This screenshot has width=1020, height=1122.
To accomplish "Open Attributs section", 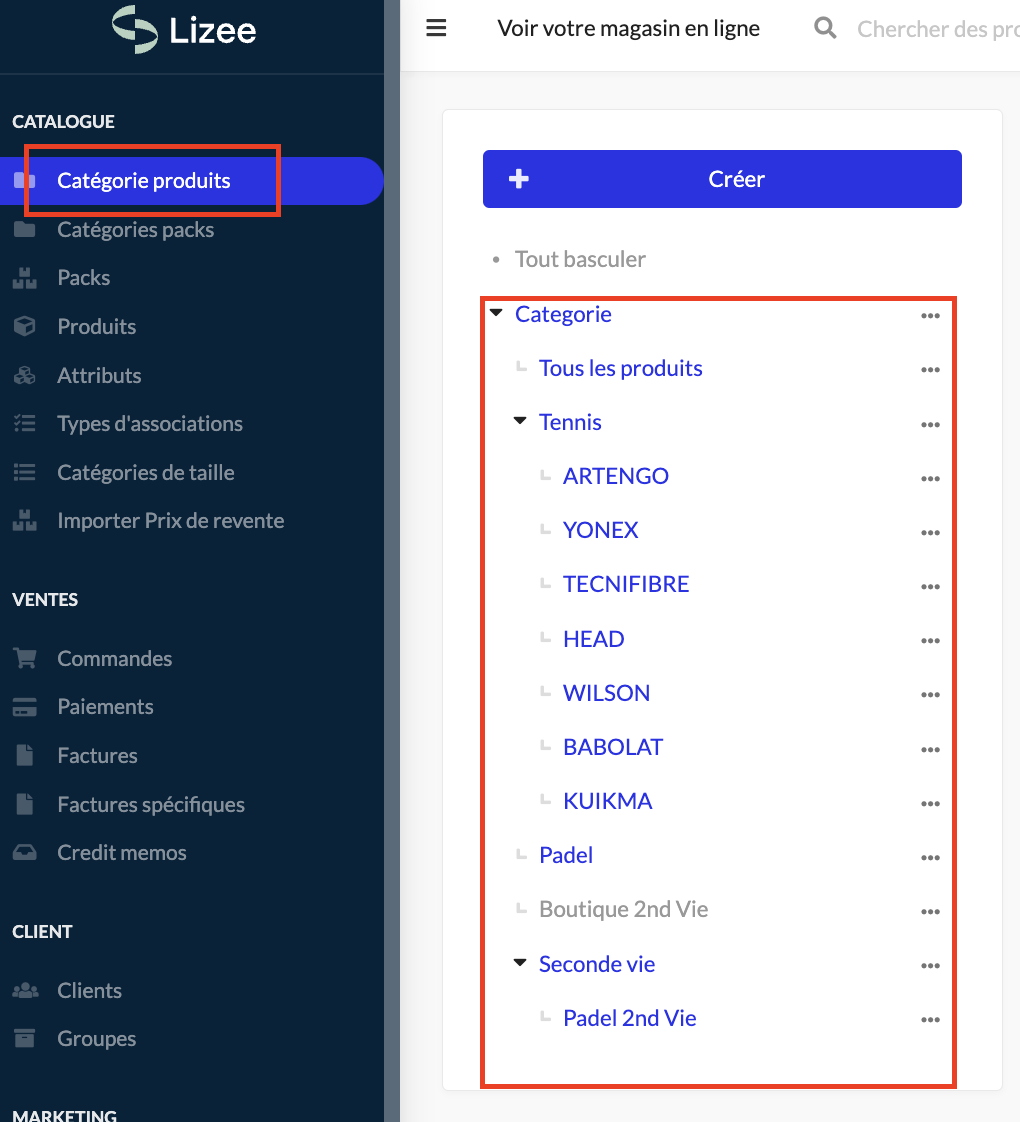I will pyautogui.click(x=99, y=375).
